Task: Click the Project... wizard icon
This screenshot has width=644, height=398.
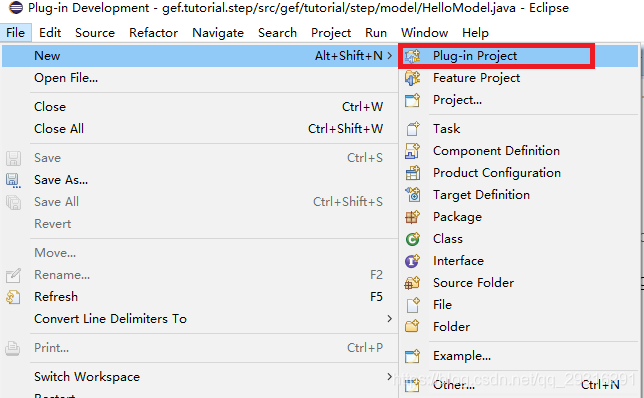Action: [x=413, y=100]
